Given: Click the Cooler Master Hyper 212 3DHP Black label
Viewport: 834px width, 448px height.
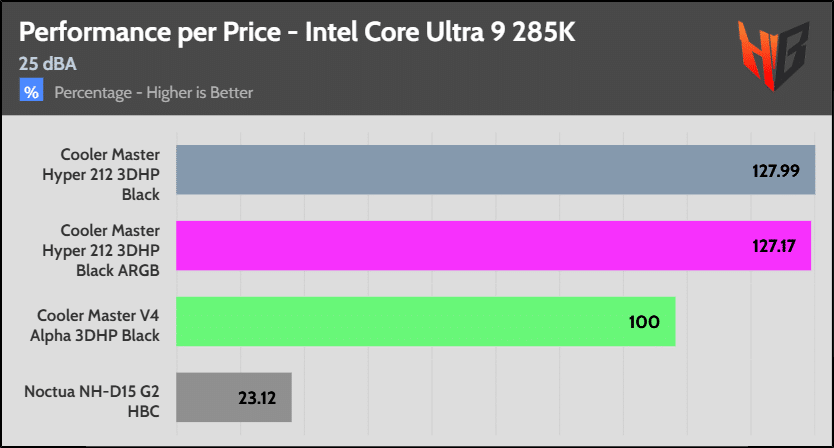Looking at the screenshot, I should tap(110, 170).
